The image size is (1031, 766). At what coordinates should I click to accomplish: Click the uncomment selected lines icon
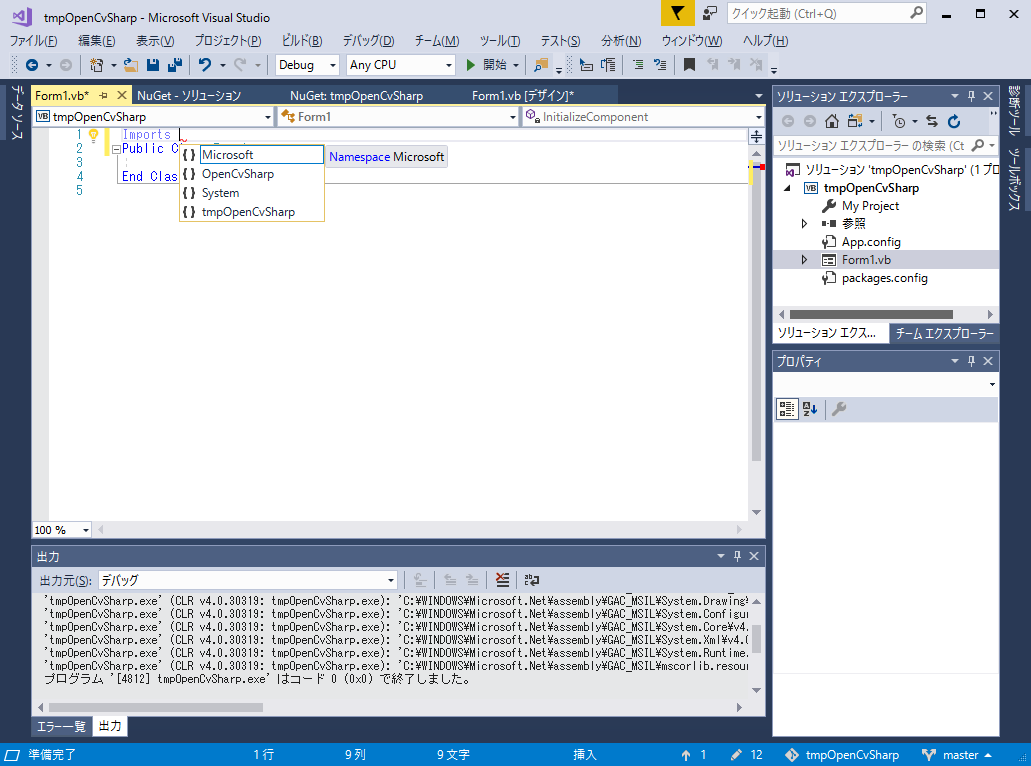click(x=660, y=64)
